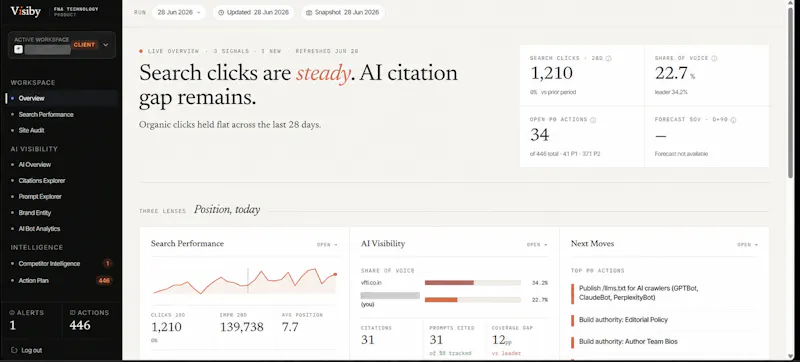Open the AI Visibility card OPEN arrow
This screenshot has width=800, height=362.
pos(537,245)
